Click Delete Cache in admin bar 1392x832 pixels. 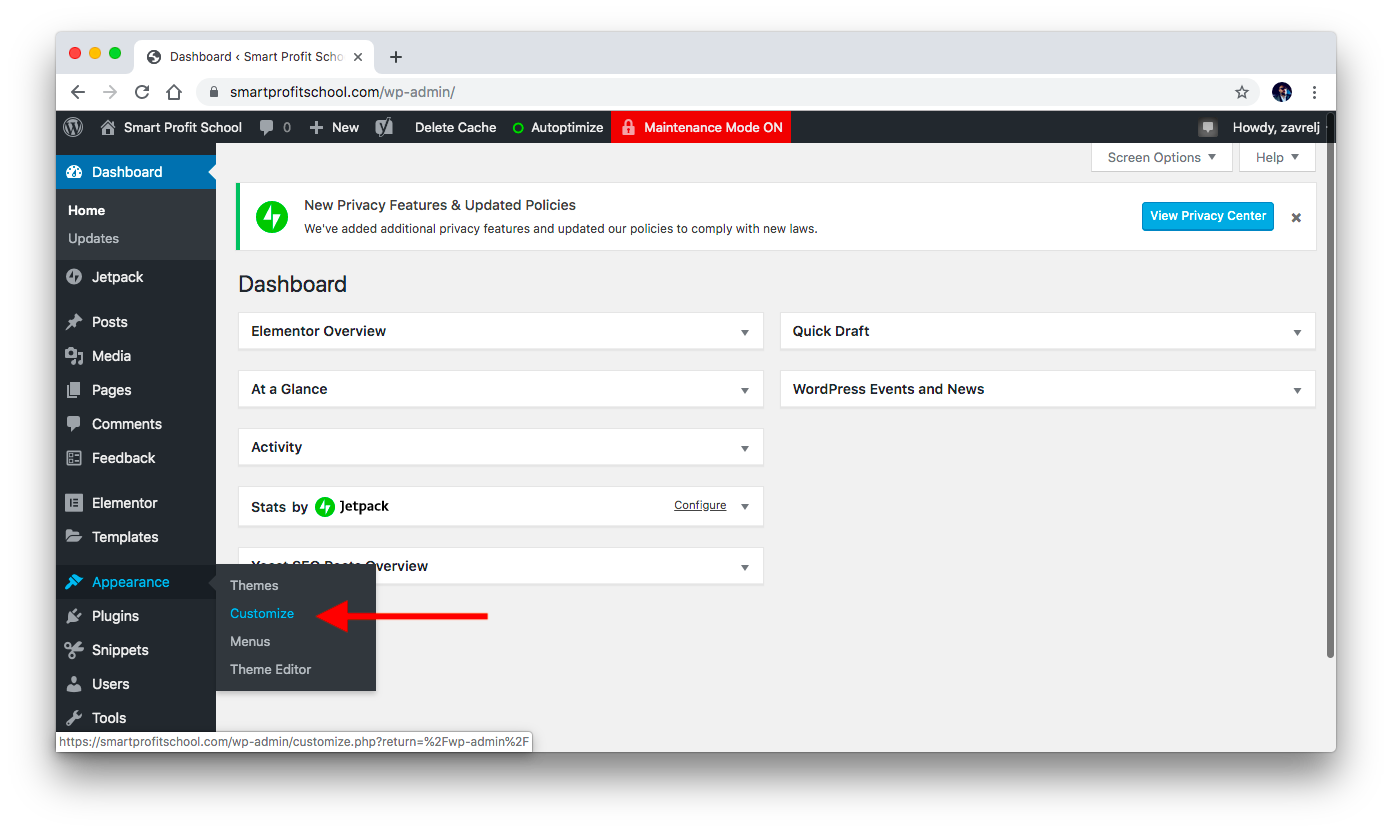(x=455, y=127)
